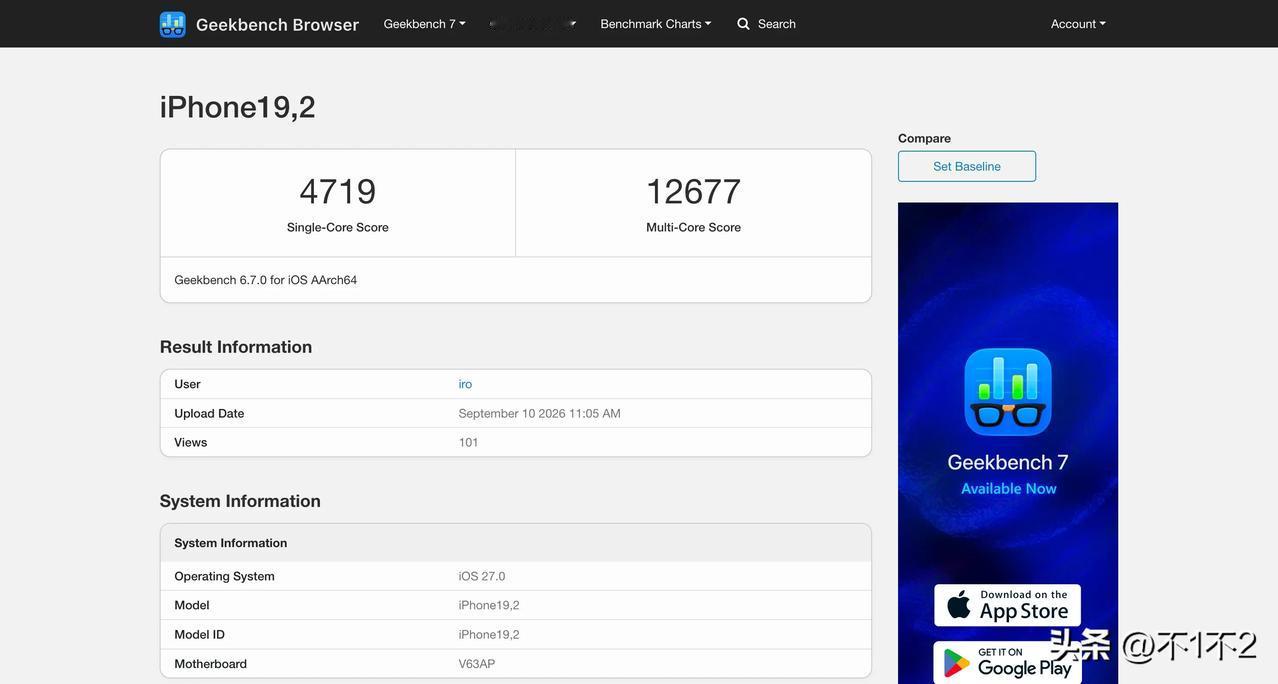Select motherboard value V63AP

point(477,664)
